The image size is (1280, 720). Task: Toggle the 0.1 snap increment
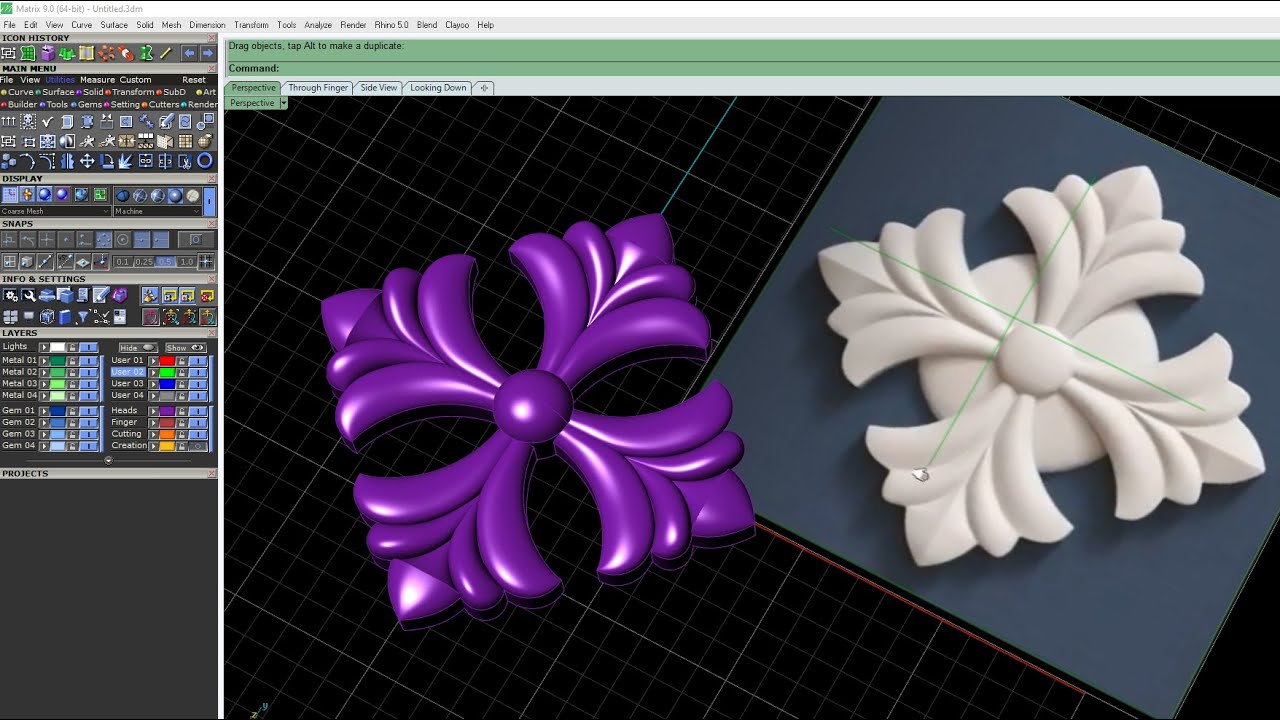click(x=122, y=262)
